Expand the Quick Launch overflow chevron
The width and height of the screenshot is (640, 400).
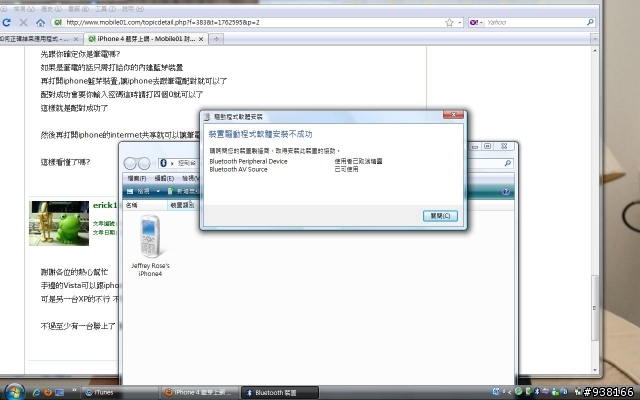[x=74, y=391]
